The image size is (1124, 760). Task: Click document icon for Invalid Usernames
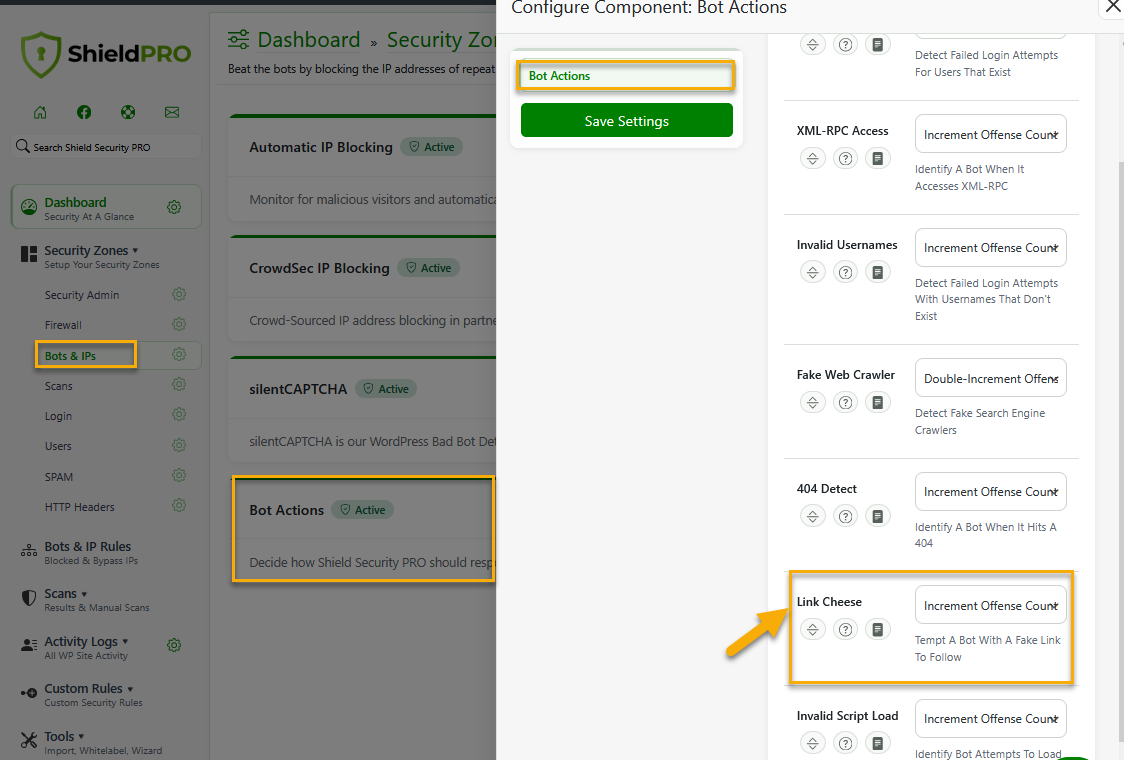click(x=877, y=272)
